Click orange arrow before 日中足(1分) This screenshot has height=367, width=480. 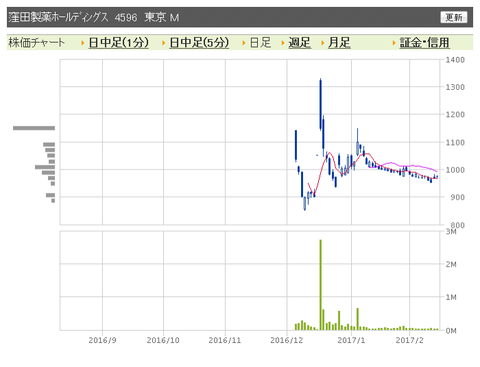(x=83, y=43)
